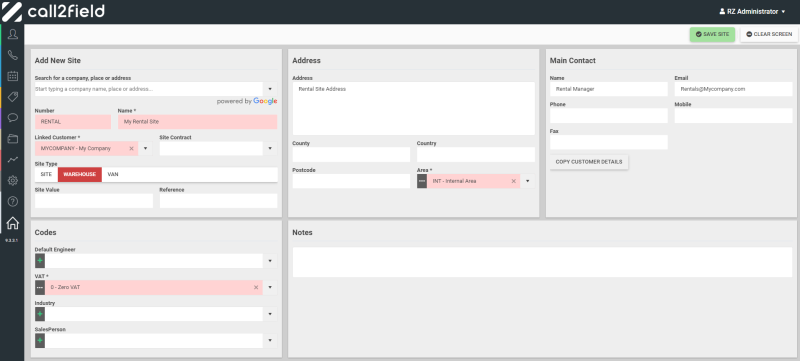Open the calendar scheduler icon in sidebar

13,76
